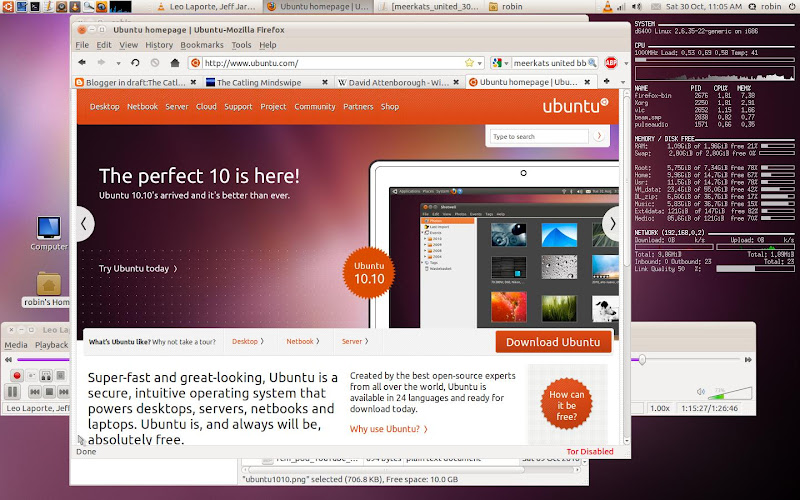The image size is (800, 500).
Task: Pause playback in VLC
Action: coord(13,392)
